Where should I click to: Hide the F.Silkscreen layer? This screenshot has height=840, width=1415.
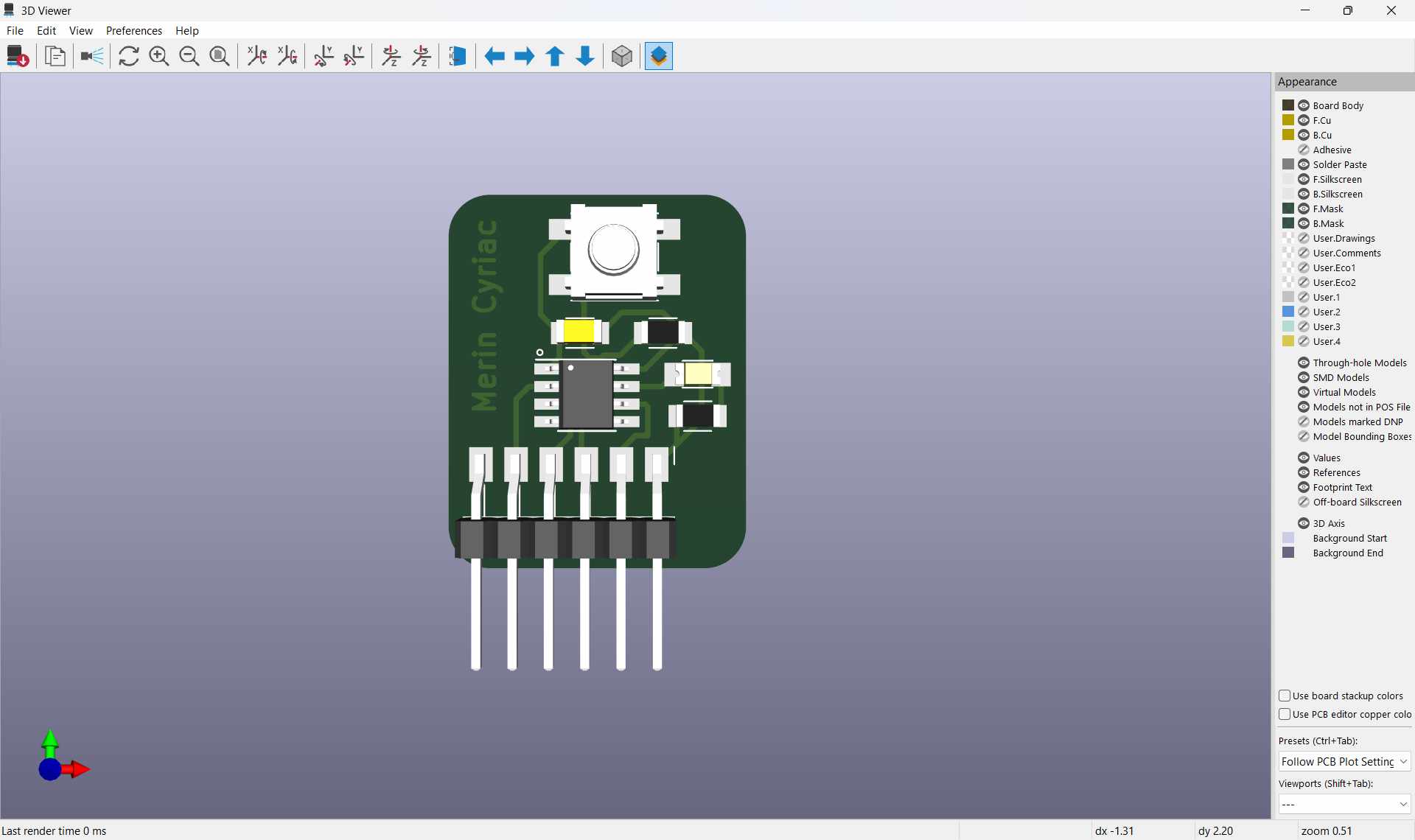click(1304, 179)
